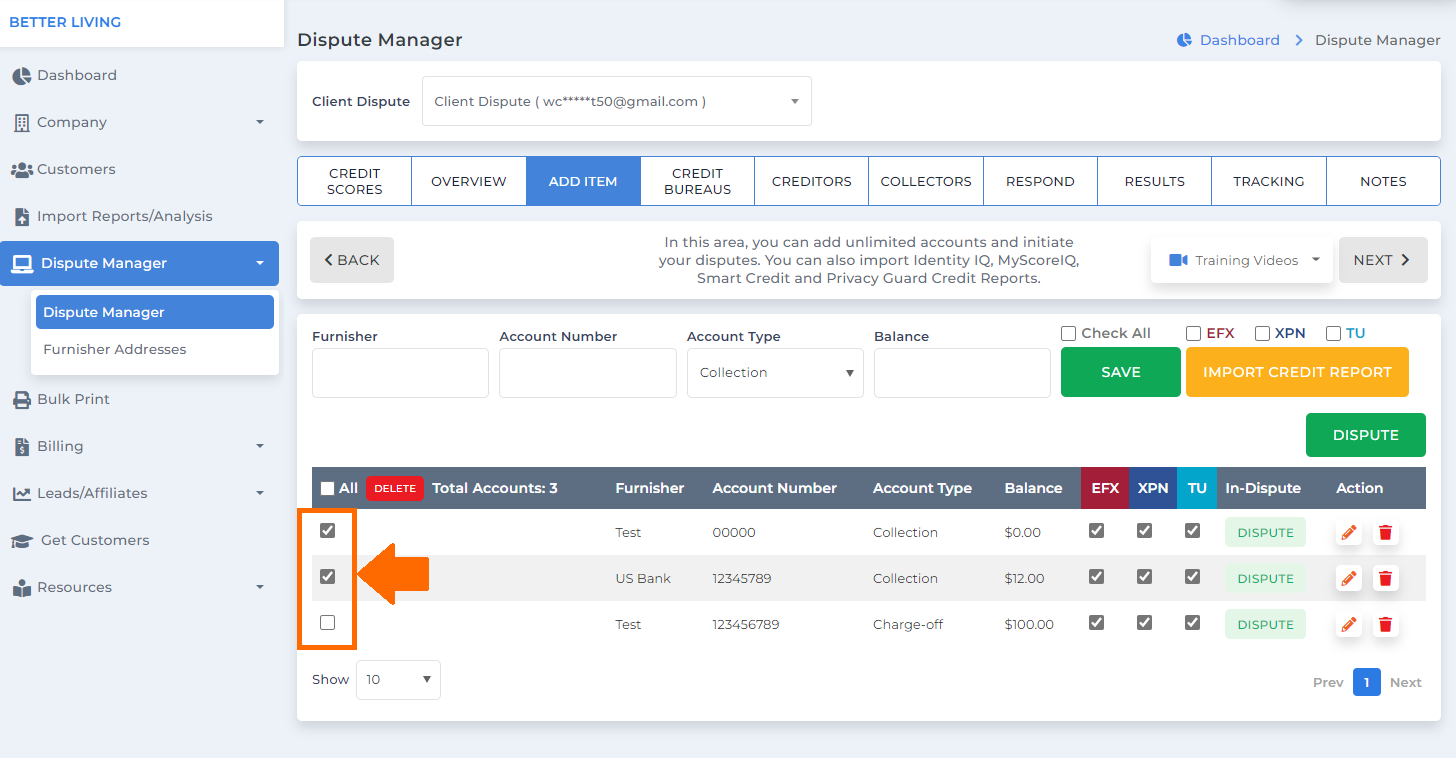Select the third account row checkbox
Screen dimensions: 1456x758
click(x=327, y=622)
